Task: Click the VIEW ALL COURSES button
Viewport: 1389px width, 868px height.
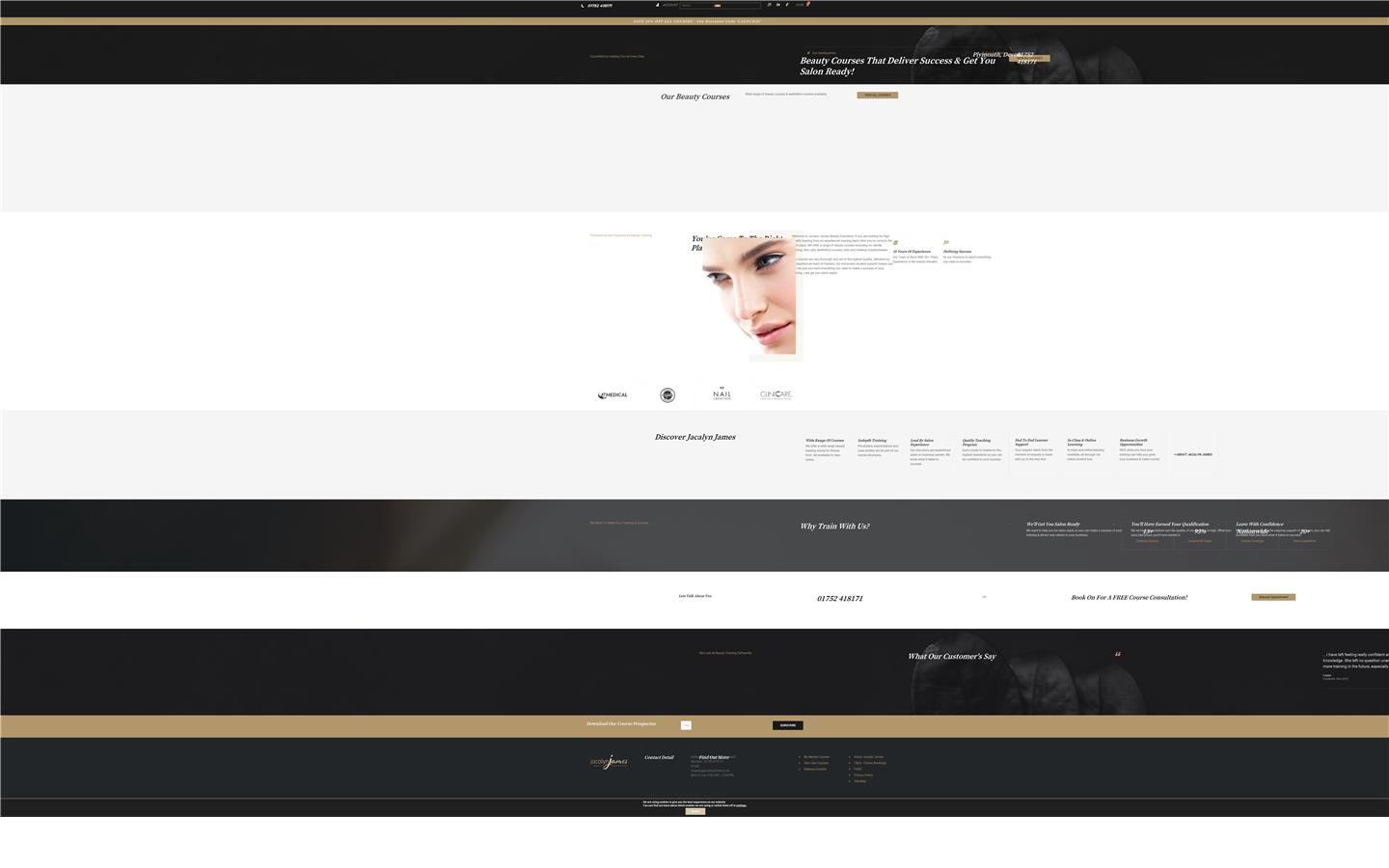Action: pyautogui.click(x=877, y=95)
